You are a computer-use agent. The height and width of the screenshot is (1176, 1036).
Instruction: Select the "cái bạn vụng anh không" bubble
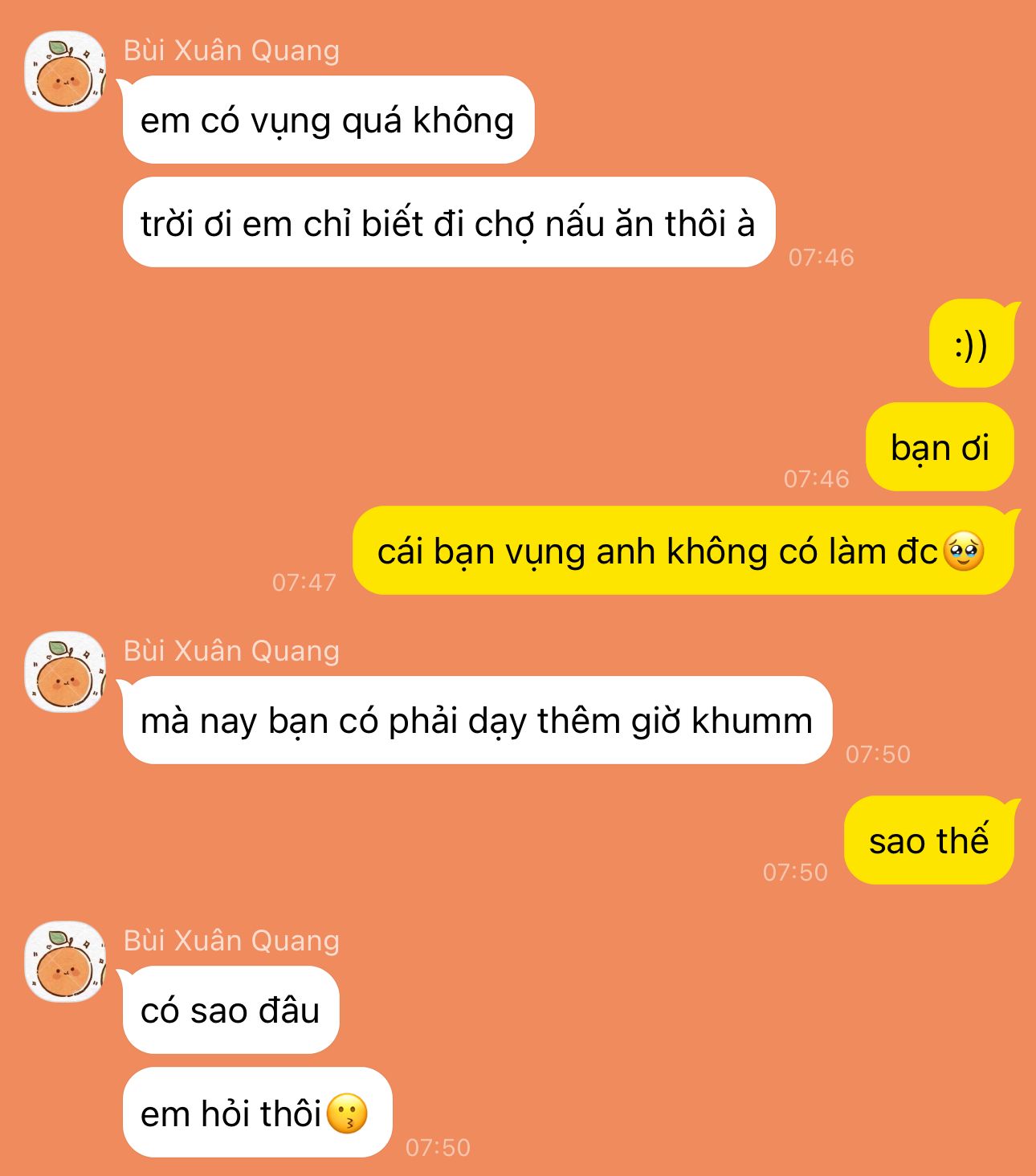tap(685, 551)
